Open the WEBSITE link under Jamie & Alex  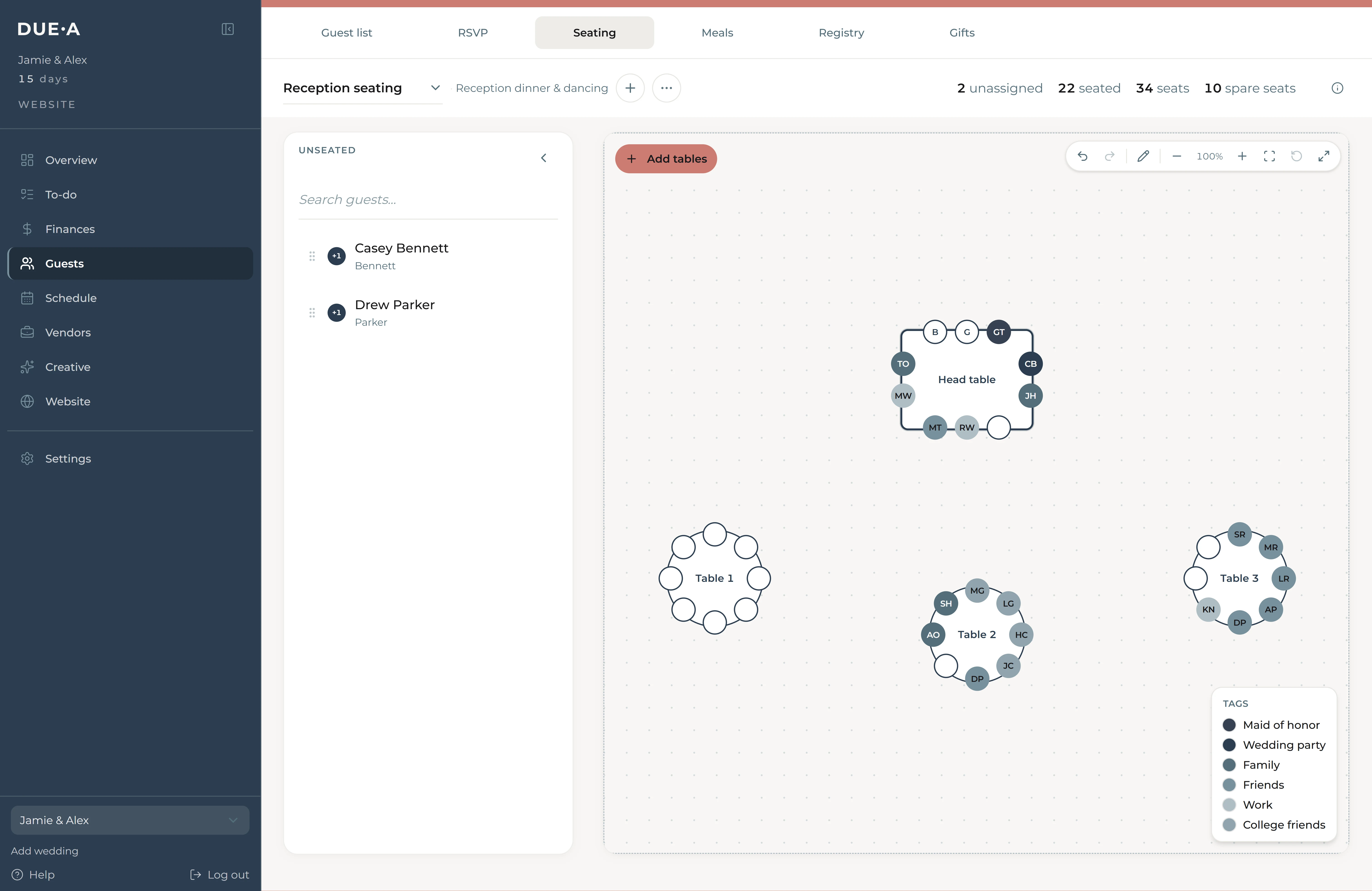(x=47, y=104)
